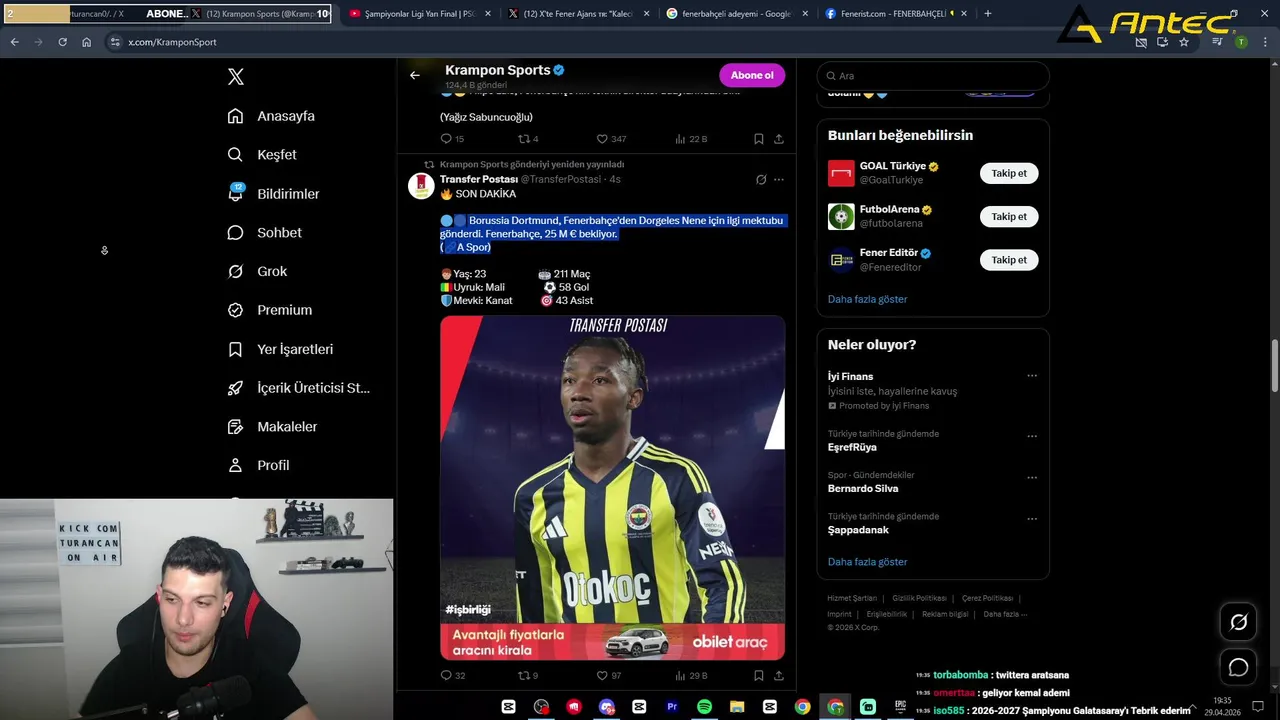Click Daha fazla göster under suggestions

point(867,299)
